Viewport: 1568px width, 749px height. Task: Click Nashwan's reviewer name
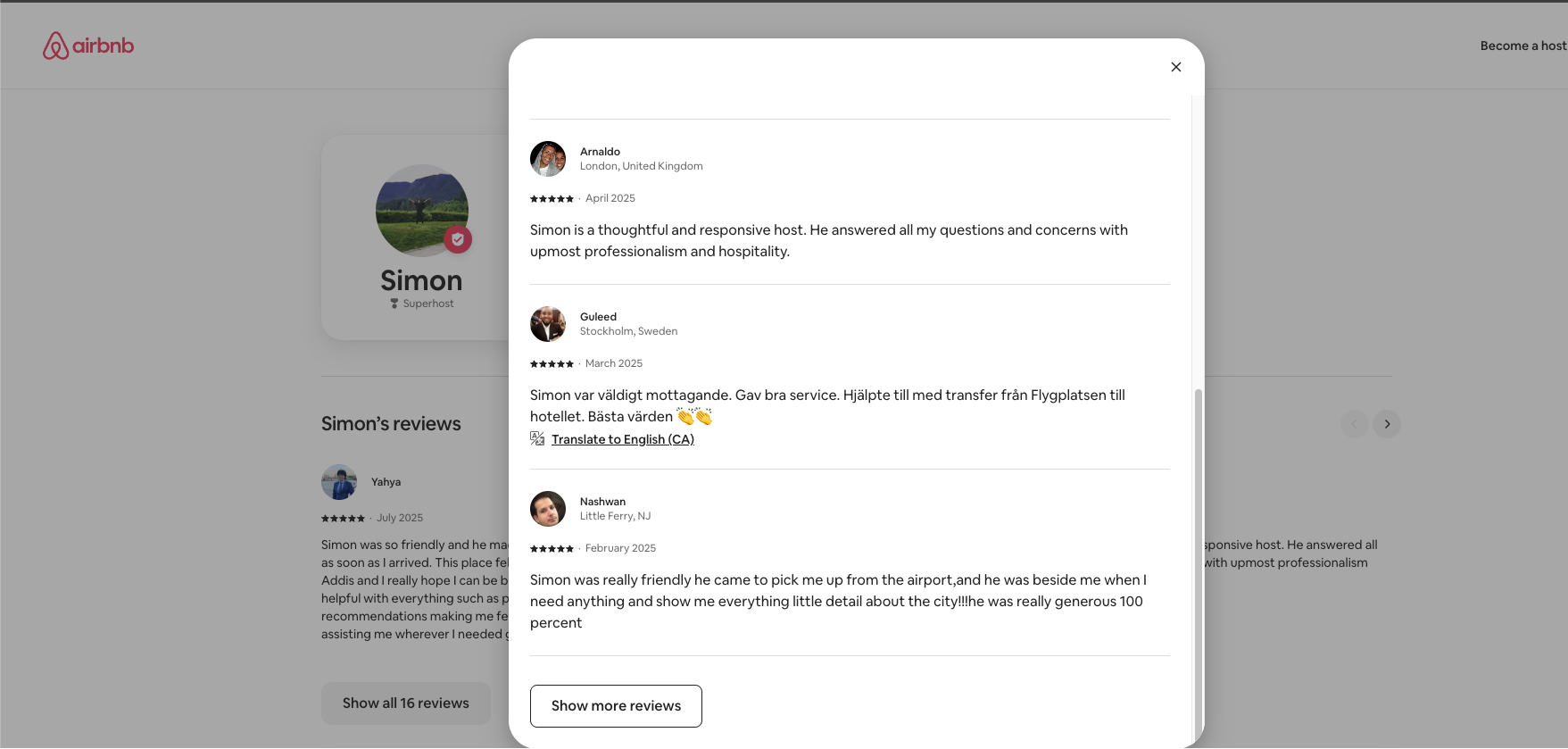tap(602, 502)
